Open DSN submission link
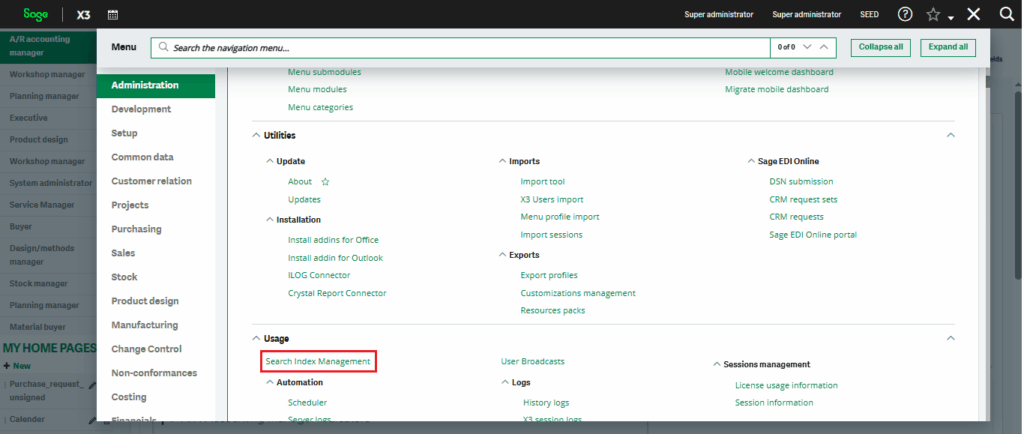The height and width of the screenshot is (434, 1024). (801, 181)
